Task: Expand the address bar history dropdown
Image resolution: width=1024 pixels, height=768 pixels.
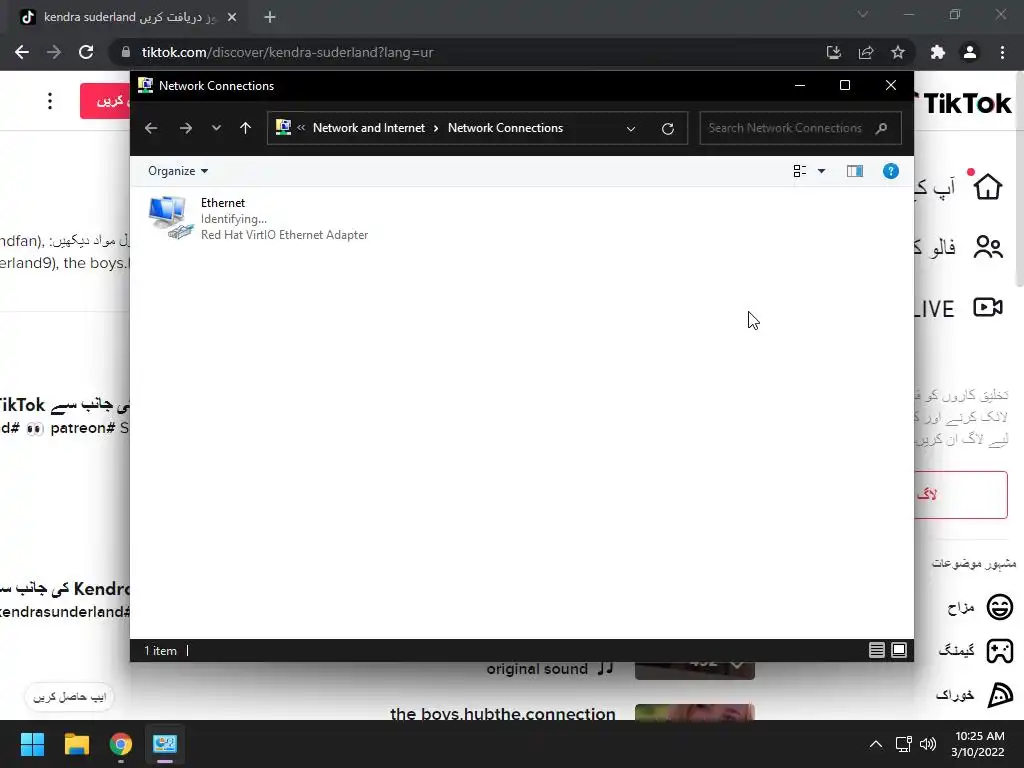Action: (x=631, y=129)
